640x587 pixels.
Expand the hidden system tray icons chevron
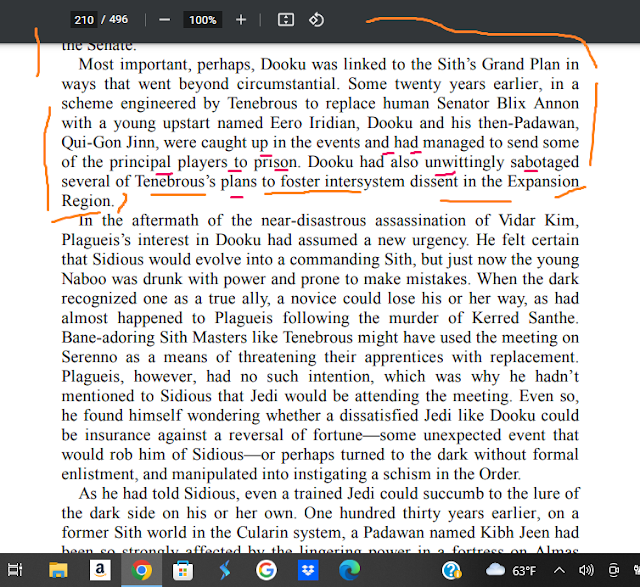(559, 570)
